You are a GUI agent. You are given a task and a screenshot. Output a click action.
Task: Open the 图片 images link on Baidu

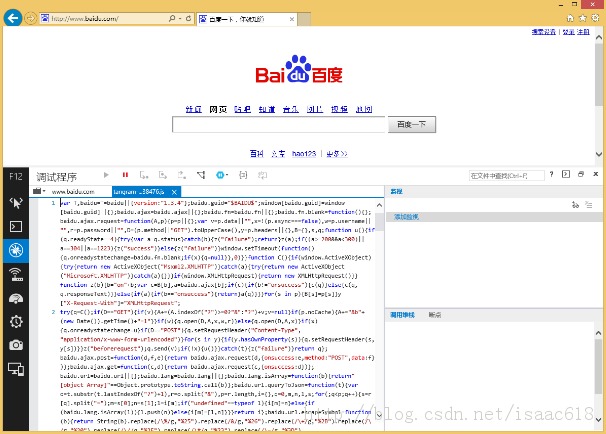click(x=315, y=109)
